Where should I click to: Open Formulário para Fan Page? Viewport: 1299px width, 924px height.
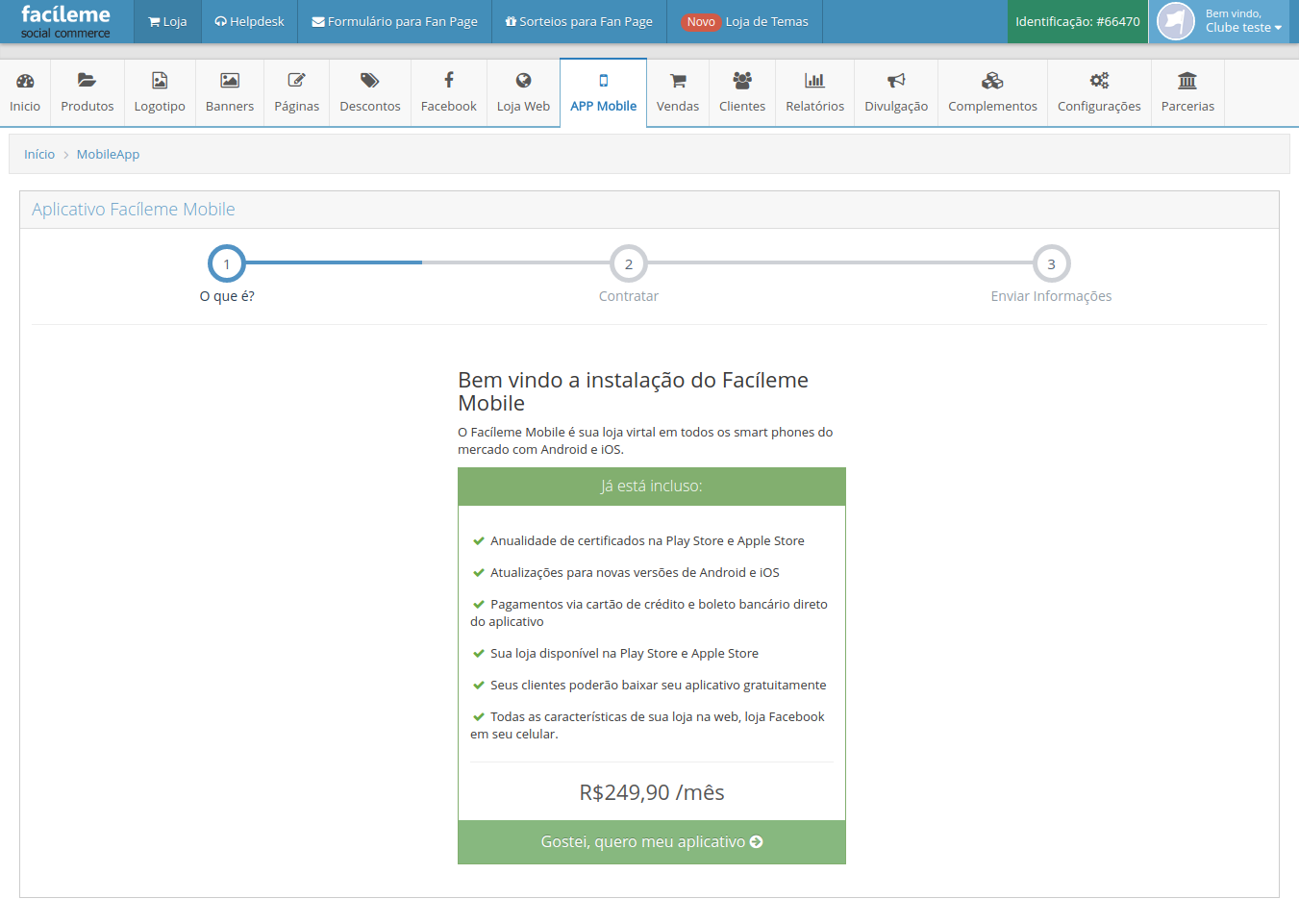tap(394, 21)
